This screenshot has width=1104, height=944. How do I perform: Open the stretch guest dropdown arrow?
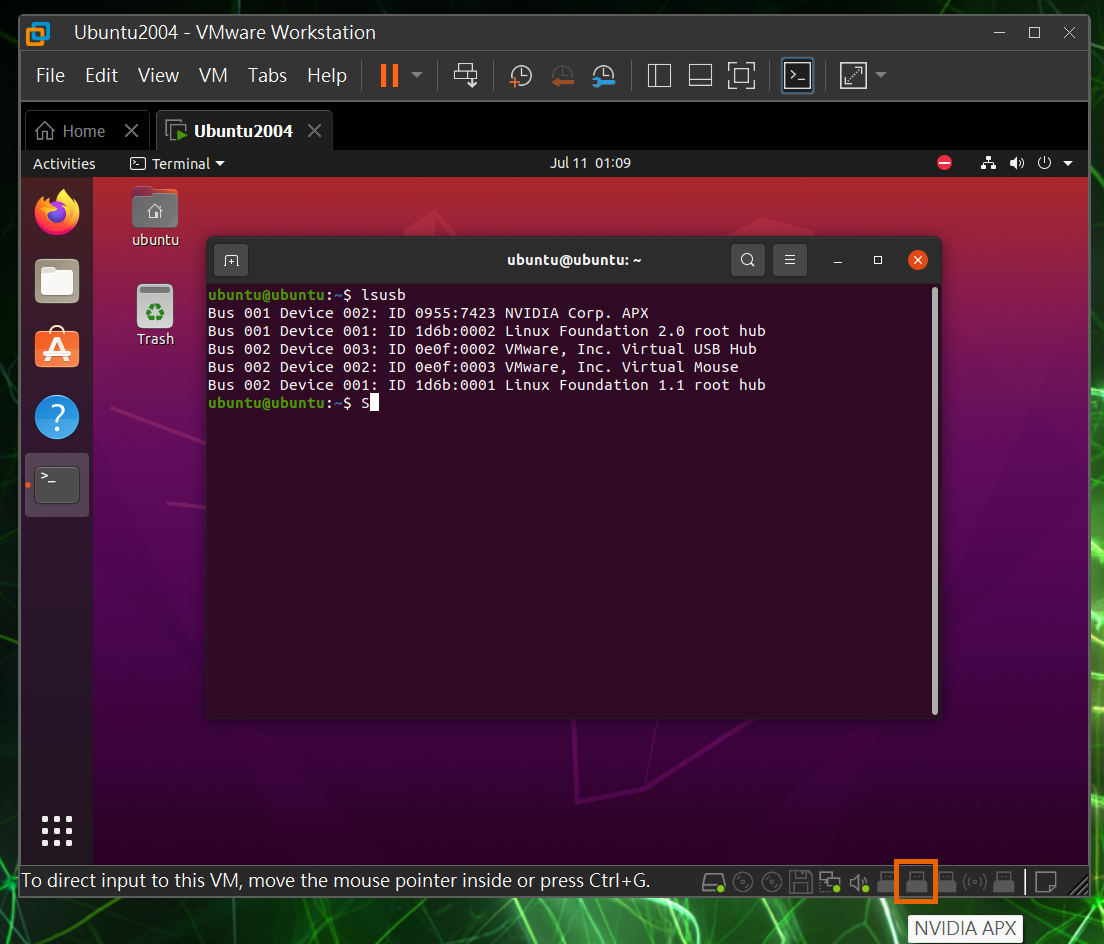coord(881,76)
